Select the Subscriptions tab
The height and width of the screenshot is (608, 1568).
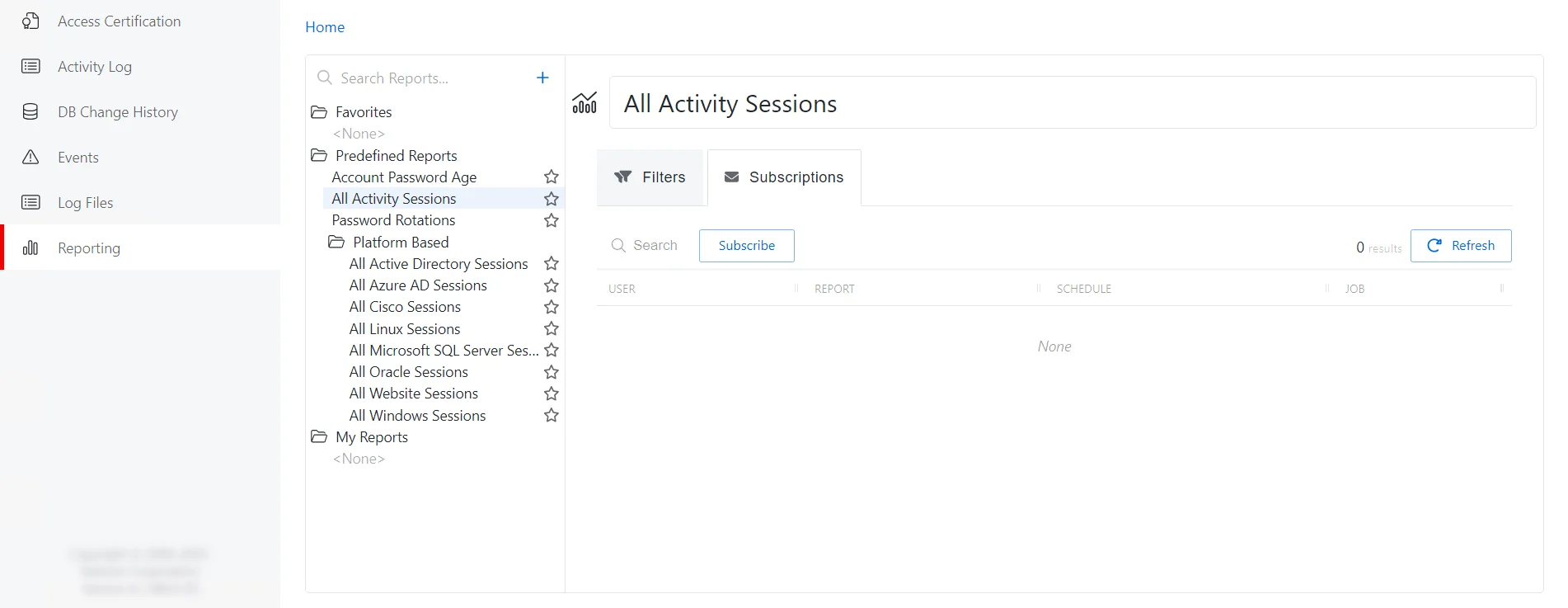tap(784, 177)
